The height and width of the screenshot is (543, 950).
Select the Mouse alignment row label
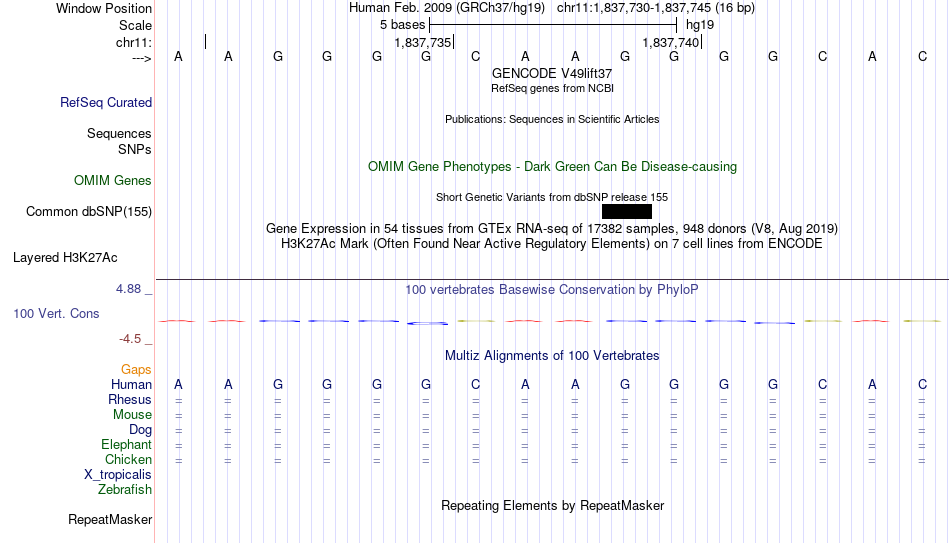point(132,415)
